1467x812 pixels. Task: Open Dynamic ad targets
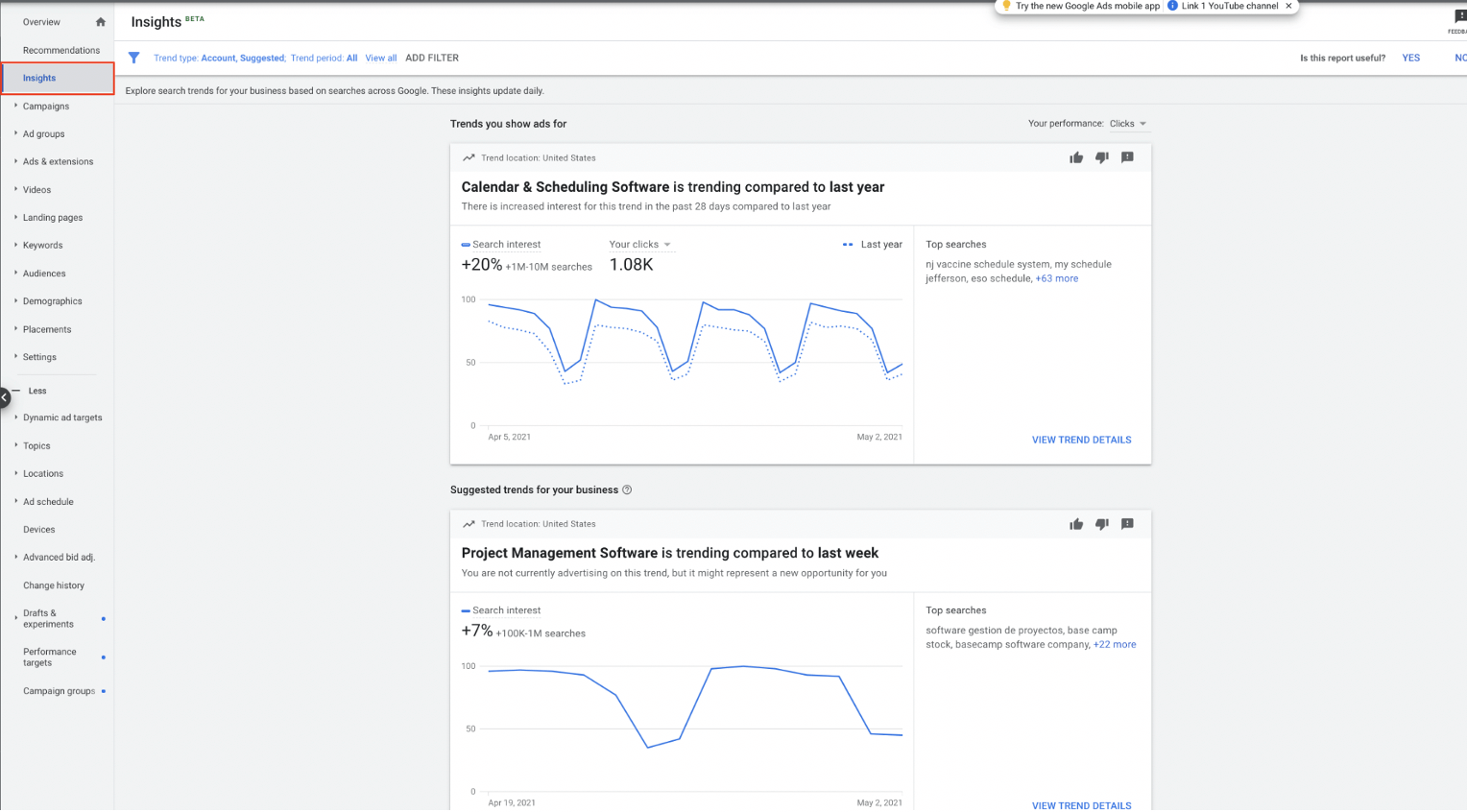pos(62,418)
